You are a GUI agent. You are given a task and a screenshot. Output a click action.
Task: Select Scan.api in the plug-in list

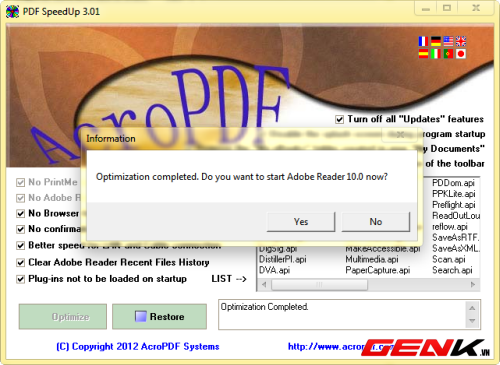(449, 259)
